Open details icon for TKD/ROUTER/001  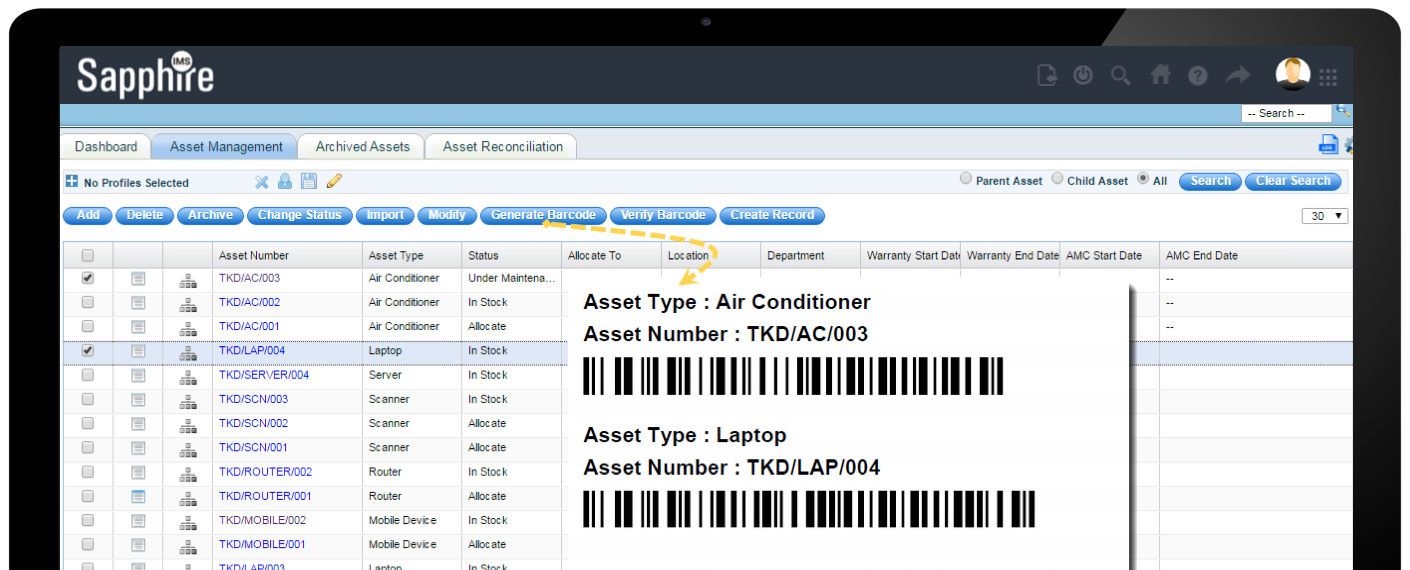coord(138,496)
